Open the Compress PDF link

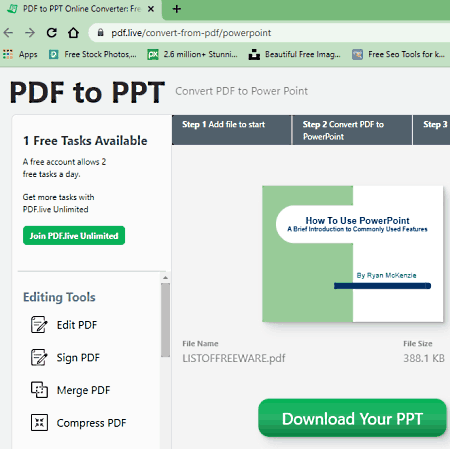(91, 423)
